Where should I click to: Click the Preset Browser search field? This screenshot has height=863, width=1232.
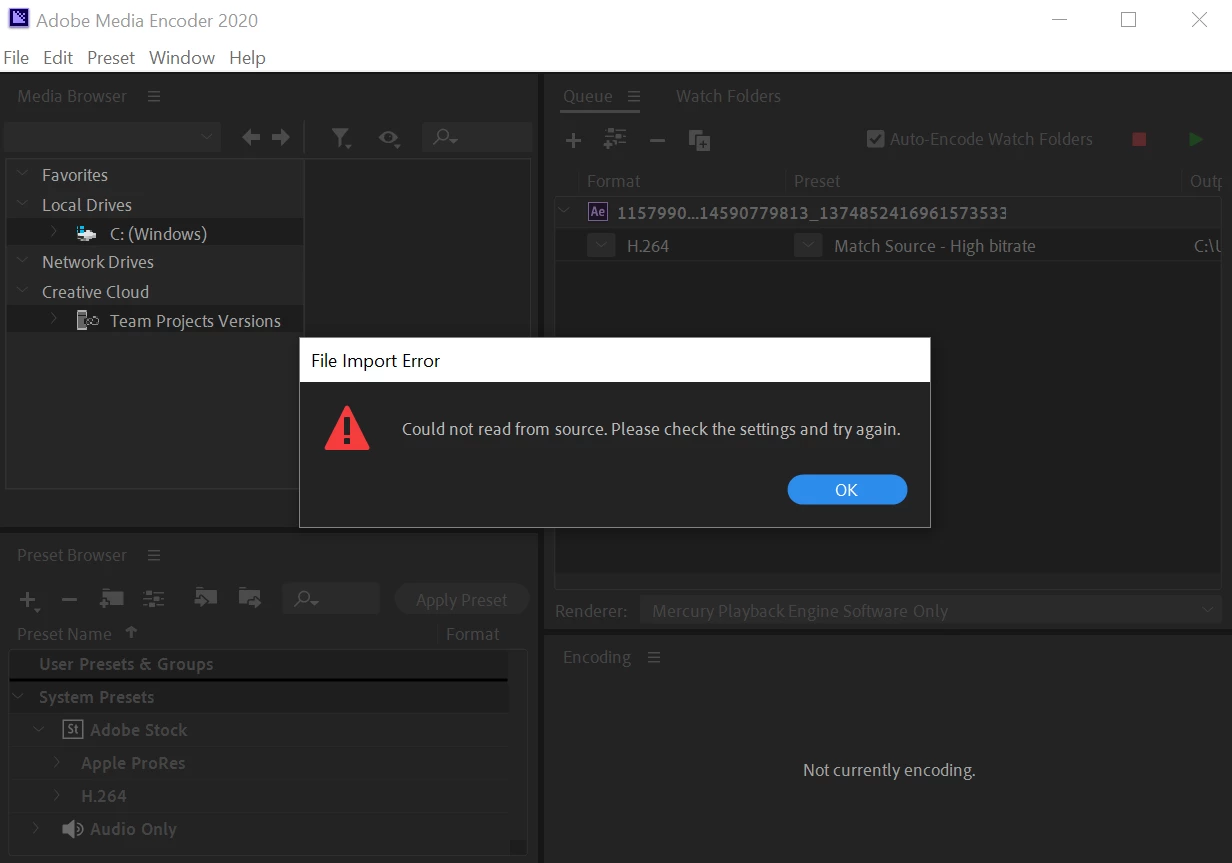point(331,598)
